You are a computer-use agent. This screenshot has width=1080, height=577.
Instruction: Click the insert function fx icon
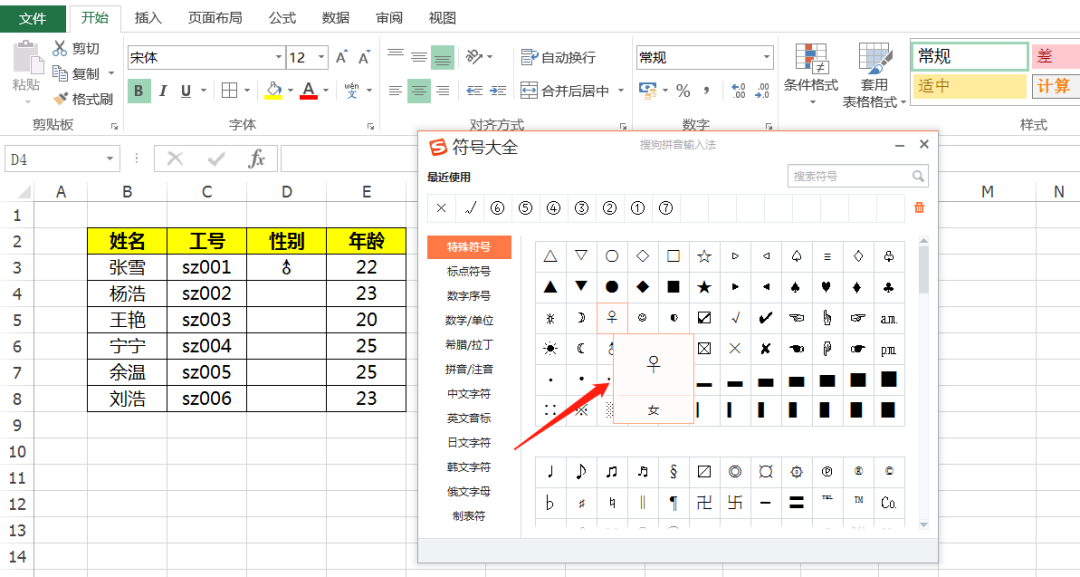point(257,159)
